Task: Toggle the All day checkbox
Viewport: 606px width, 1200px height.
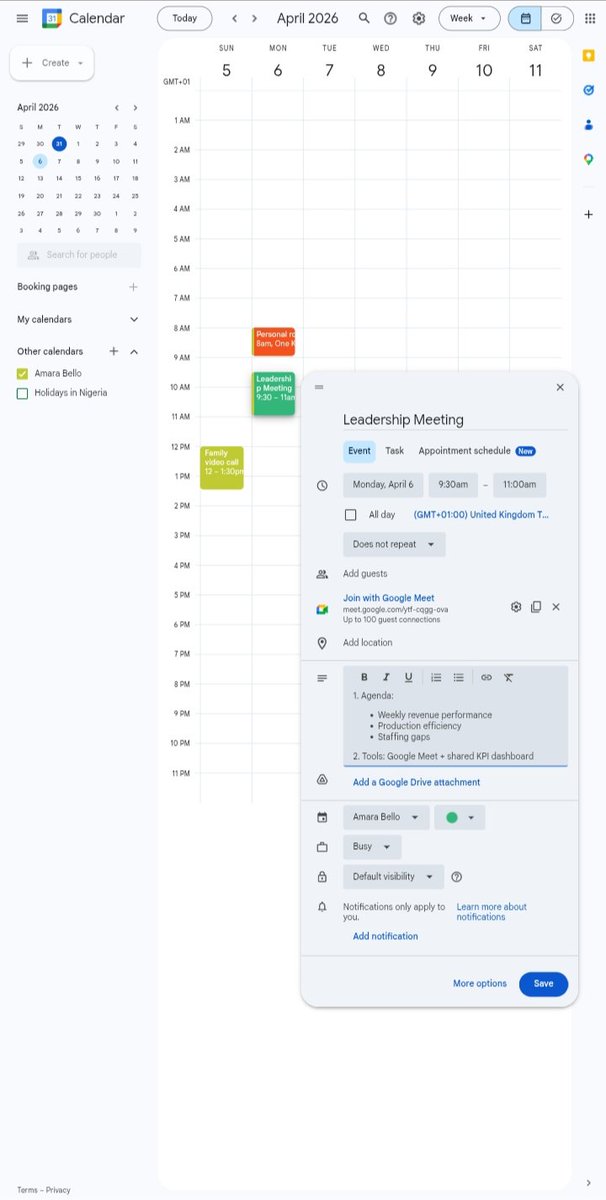Action: [350, 515]
